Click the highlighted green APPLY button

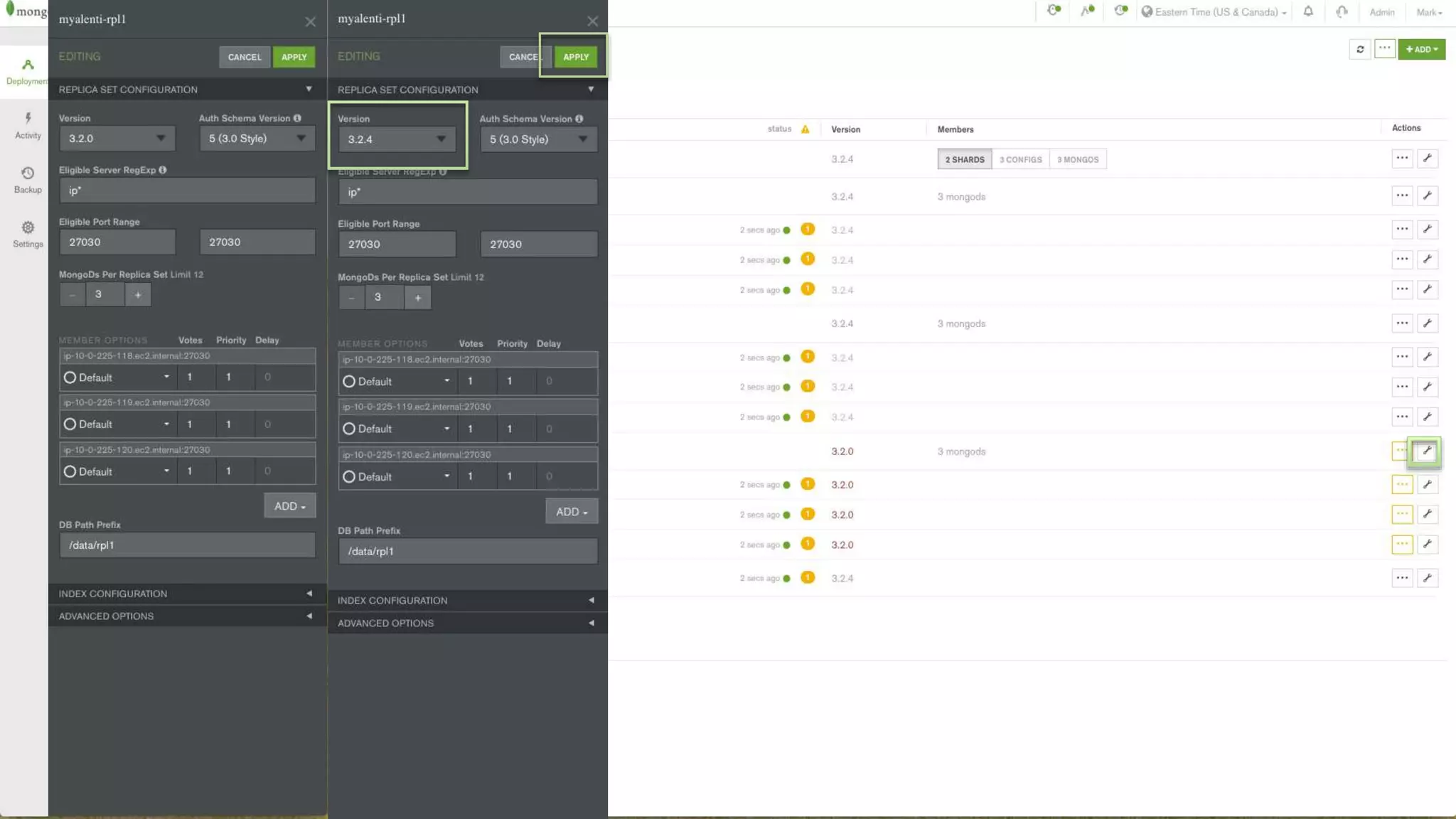pyautogui.click(x=575, y=57)
